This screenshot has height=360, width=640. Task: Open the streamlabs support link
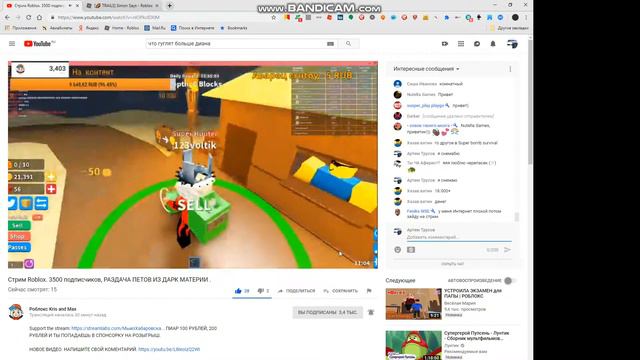(117, 328)
